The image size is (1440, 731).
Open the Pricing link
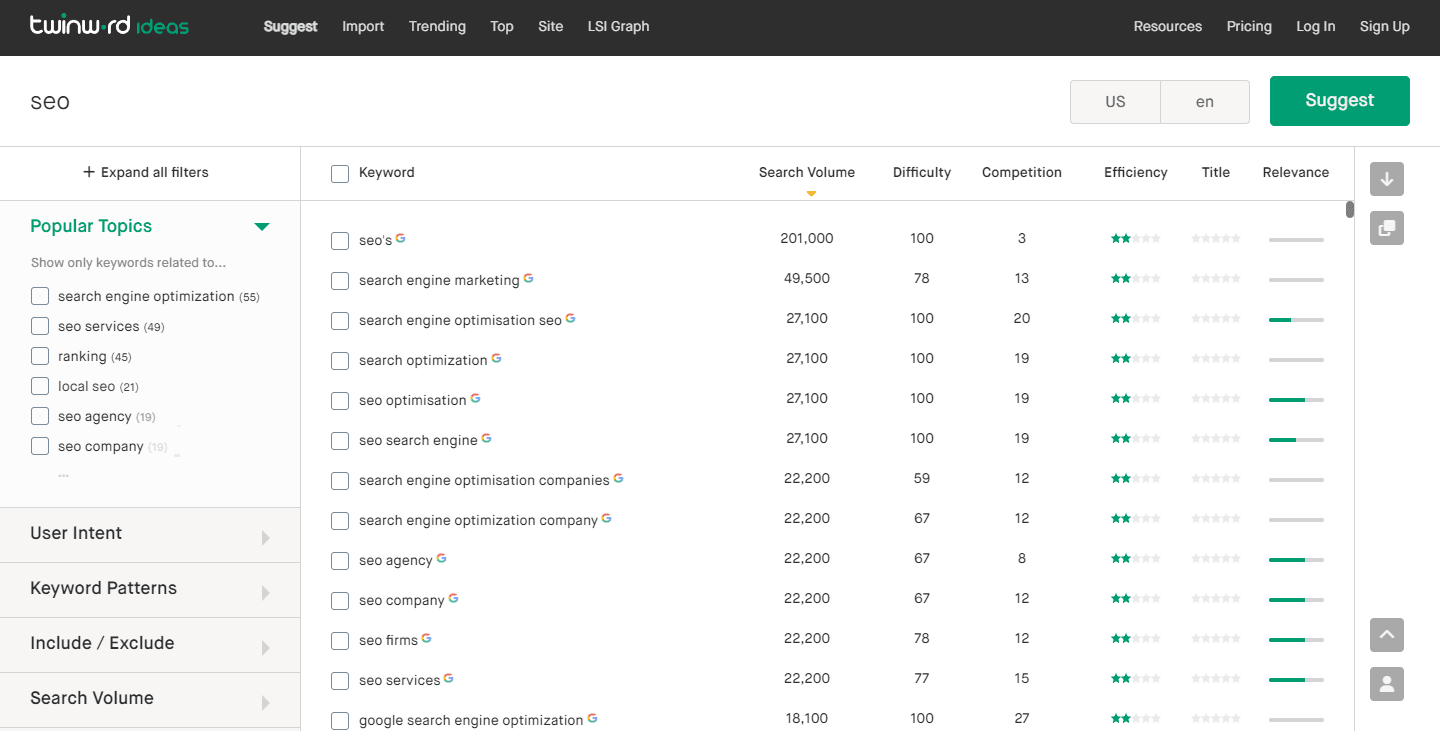(x=1249, y=27)
